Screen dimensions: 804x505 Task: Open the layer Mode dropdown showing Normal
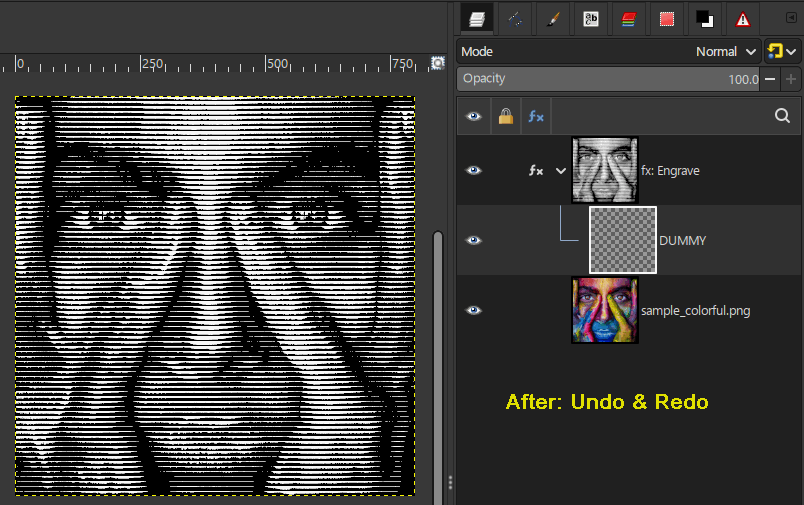click(x=609, y=51)
